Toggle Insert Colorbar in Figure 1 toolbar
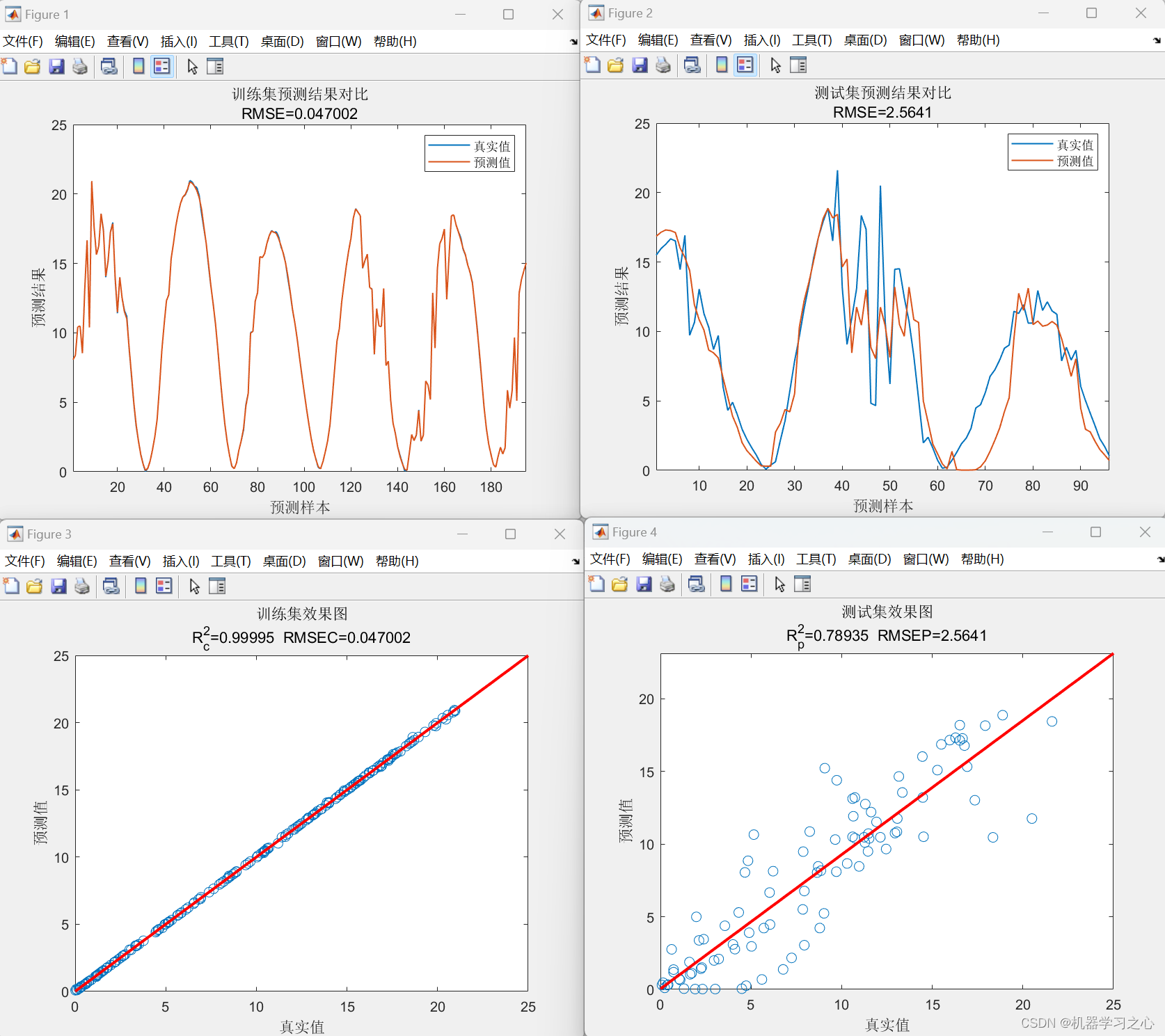Image resolution: width=1165 pixels, height=1036 pixels. point(138,66)
